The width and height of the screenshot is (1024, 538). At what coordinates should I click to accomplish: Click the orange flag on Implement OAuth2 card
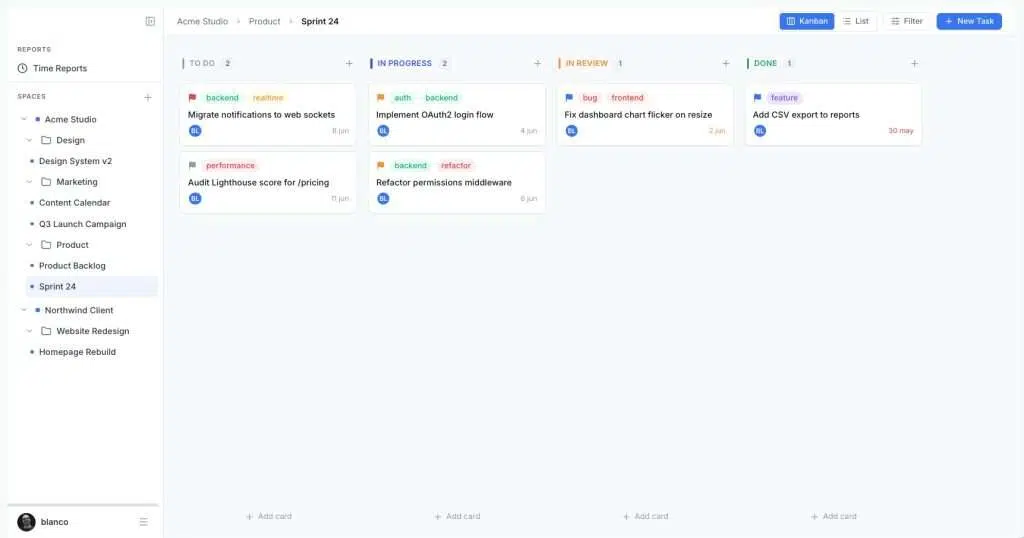[x=380, y=98]
